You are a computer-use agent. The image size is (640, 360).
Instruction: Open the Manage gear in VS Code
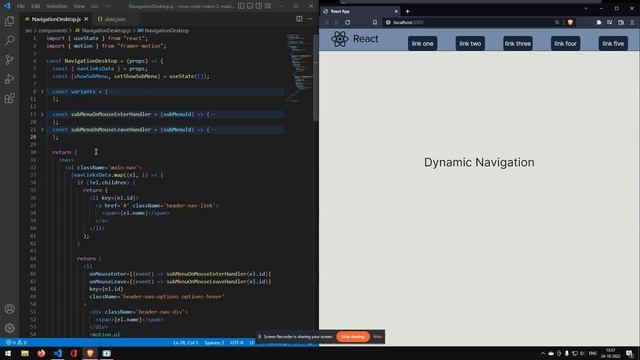coord(9,328)
